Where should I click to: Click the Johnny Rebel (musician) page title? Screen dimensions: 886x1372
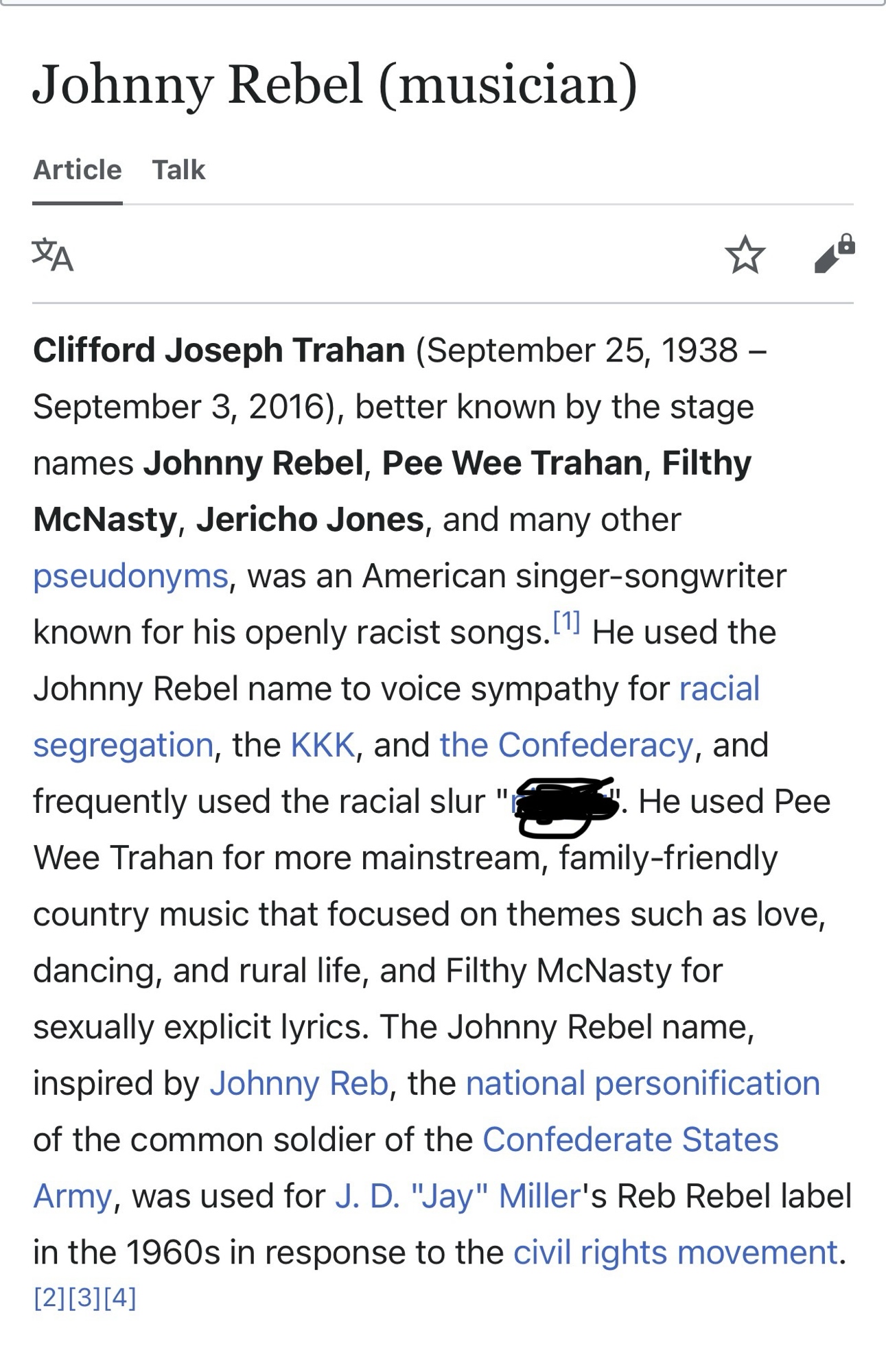[335, 84]
